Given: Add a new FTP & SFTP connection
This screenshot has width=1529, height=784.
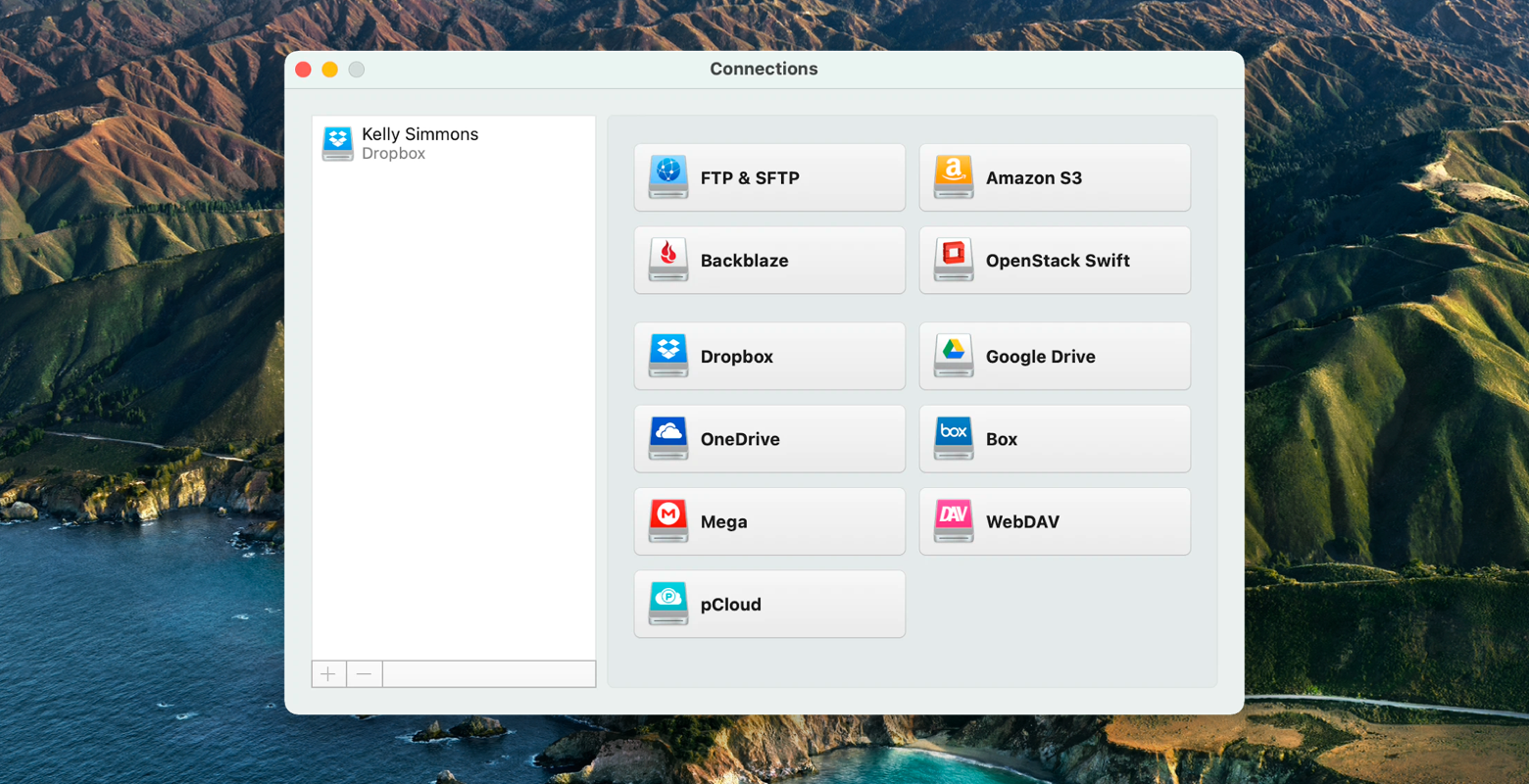Looking at the screenshot, I should [x=769, y=177].
